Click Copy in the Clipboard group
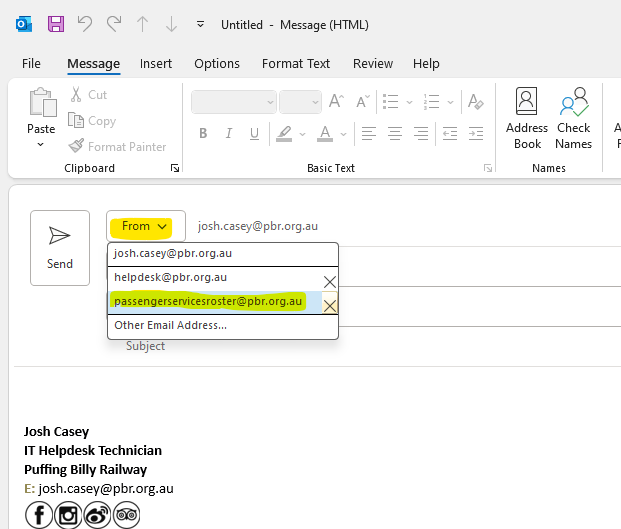Image resolution: width=621 pixels, height=529 pixels. pos(92,121)
